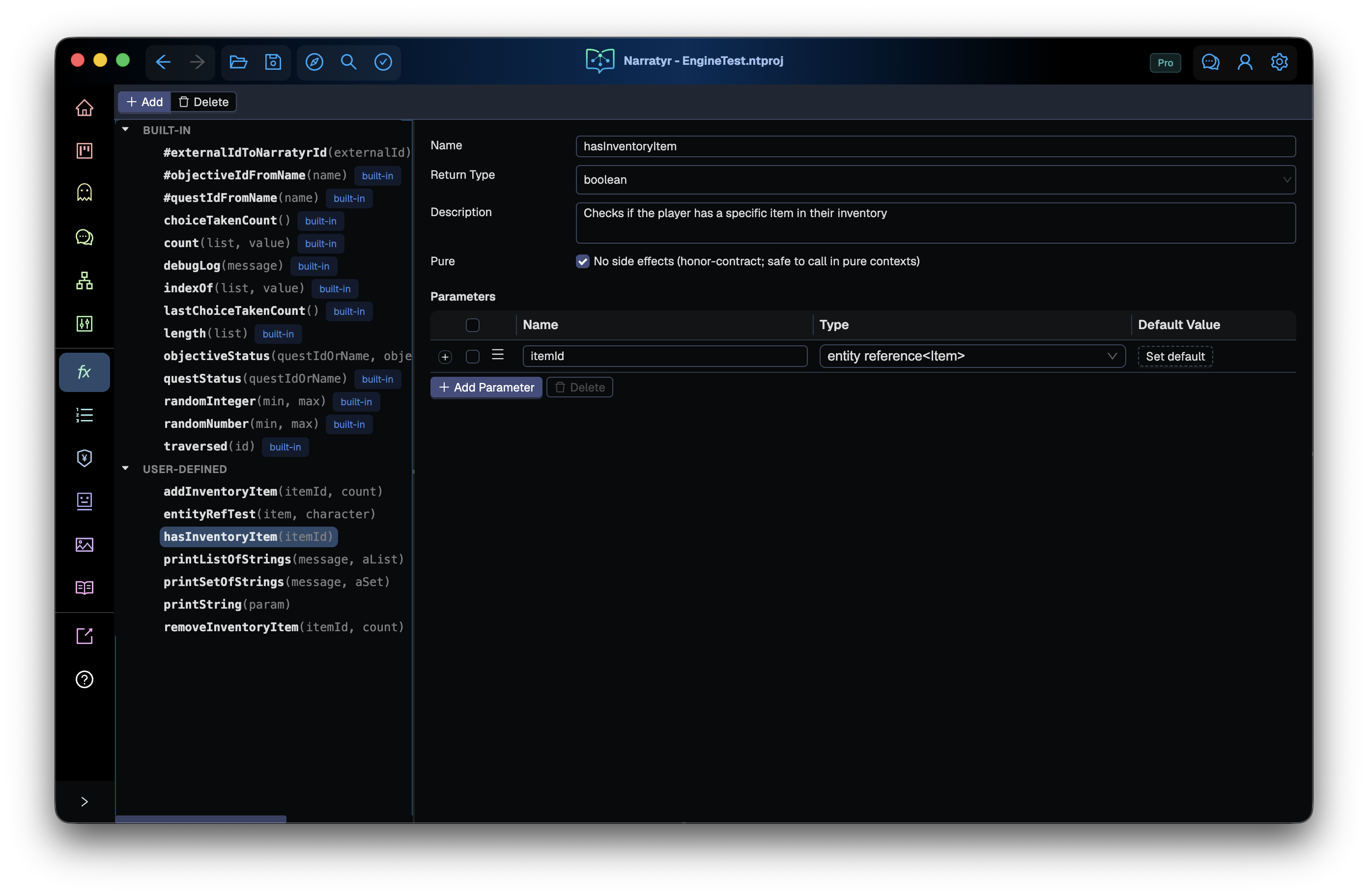Check the select-all parameters header checkbox

coord(473,325)
